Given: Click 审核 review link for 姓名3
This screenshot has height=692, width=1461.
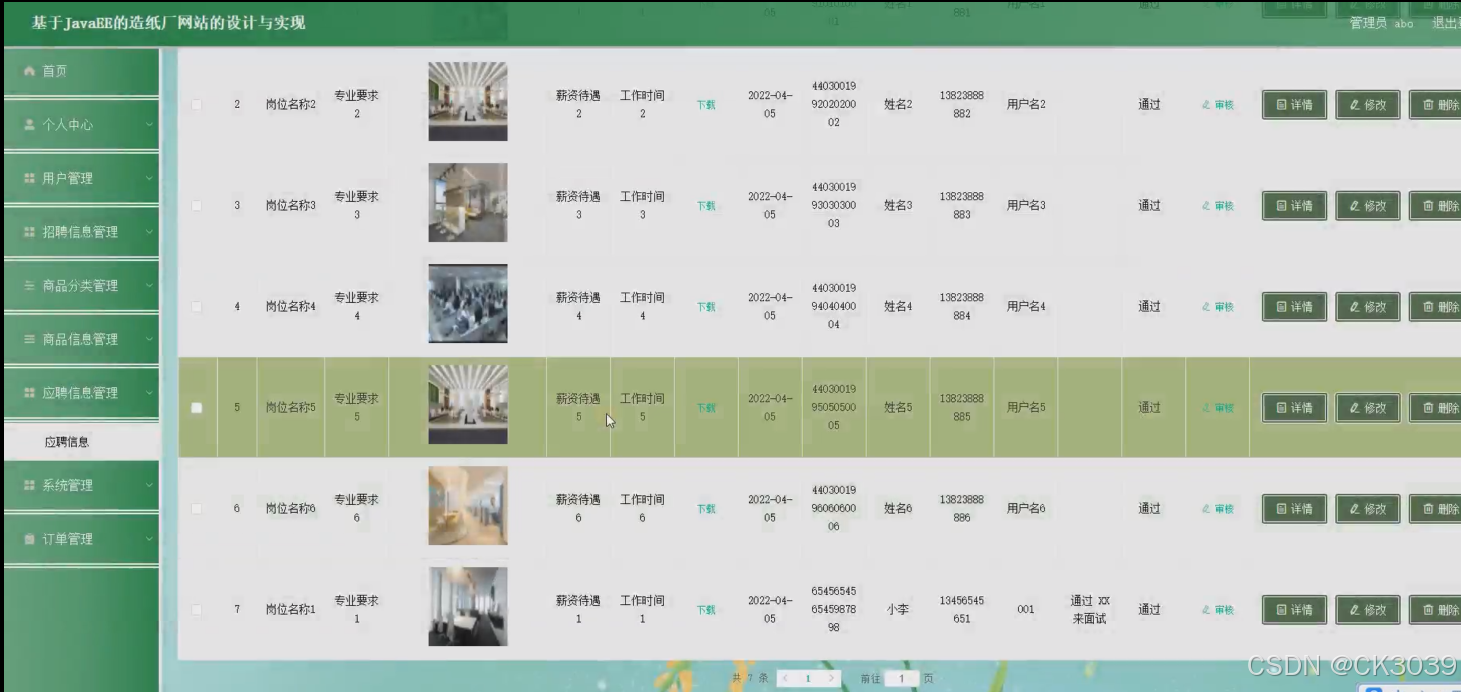Looking at the screenshot, I should coord(1218,206).
